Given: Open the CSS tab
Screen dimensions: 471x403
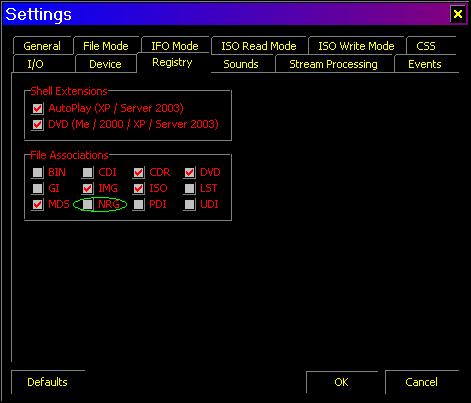Looking at the screenshot, I should 426,46.
